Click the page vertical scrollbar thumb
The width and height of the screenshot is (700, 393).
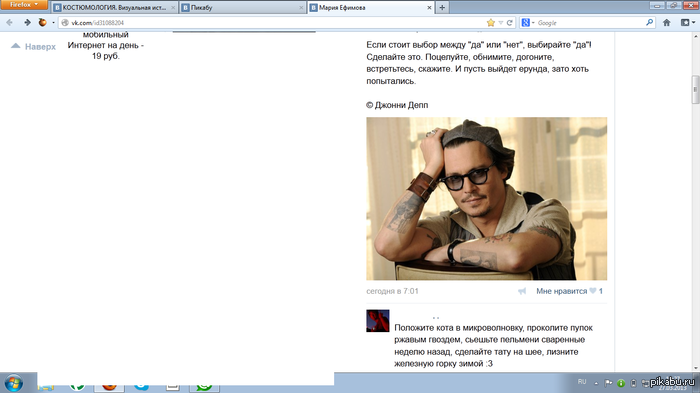point(695,89)
